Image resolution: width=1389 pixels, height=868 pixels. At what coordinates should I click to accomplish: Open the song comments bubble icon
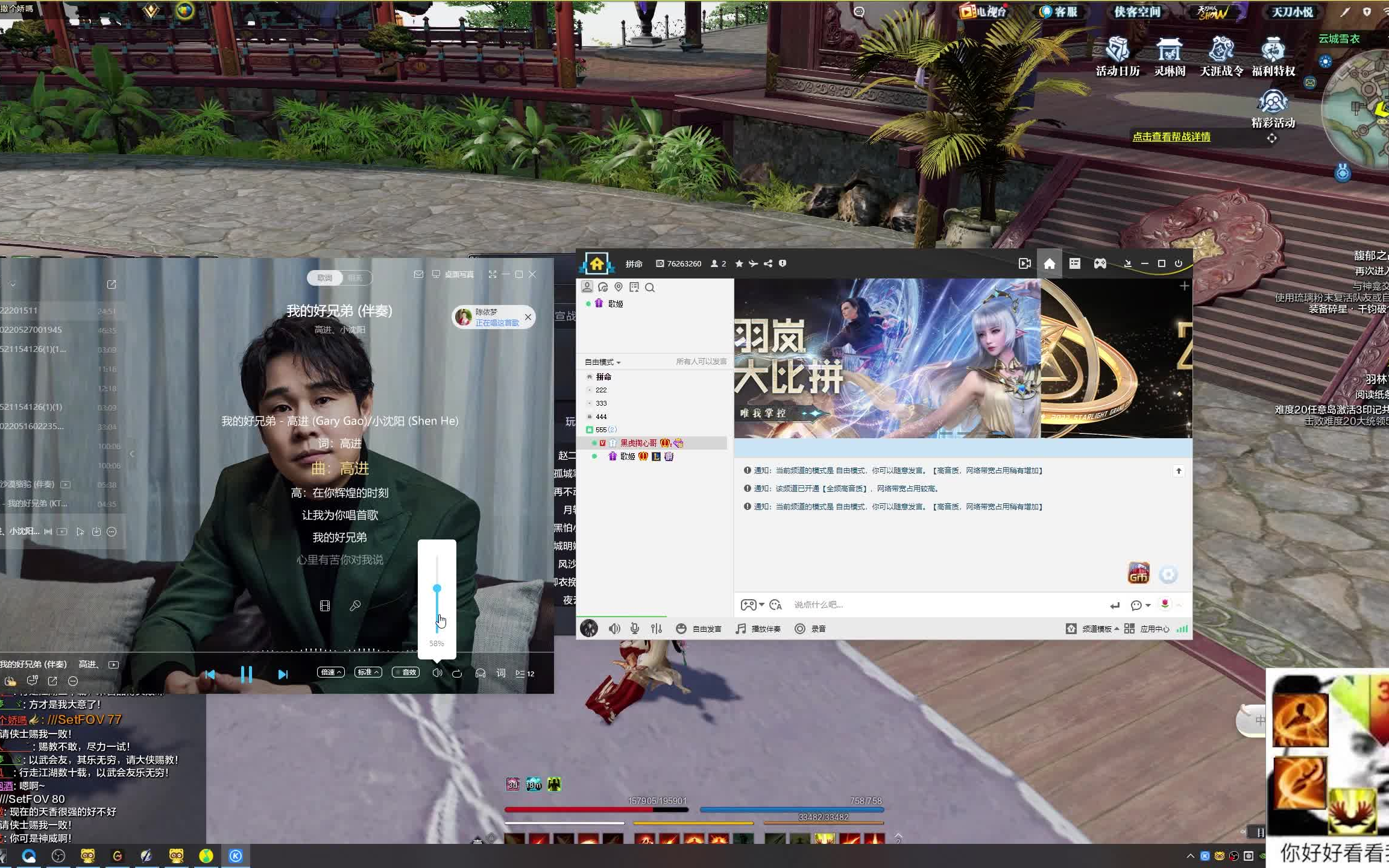tap(33, 681)
